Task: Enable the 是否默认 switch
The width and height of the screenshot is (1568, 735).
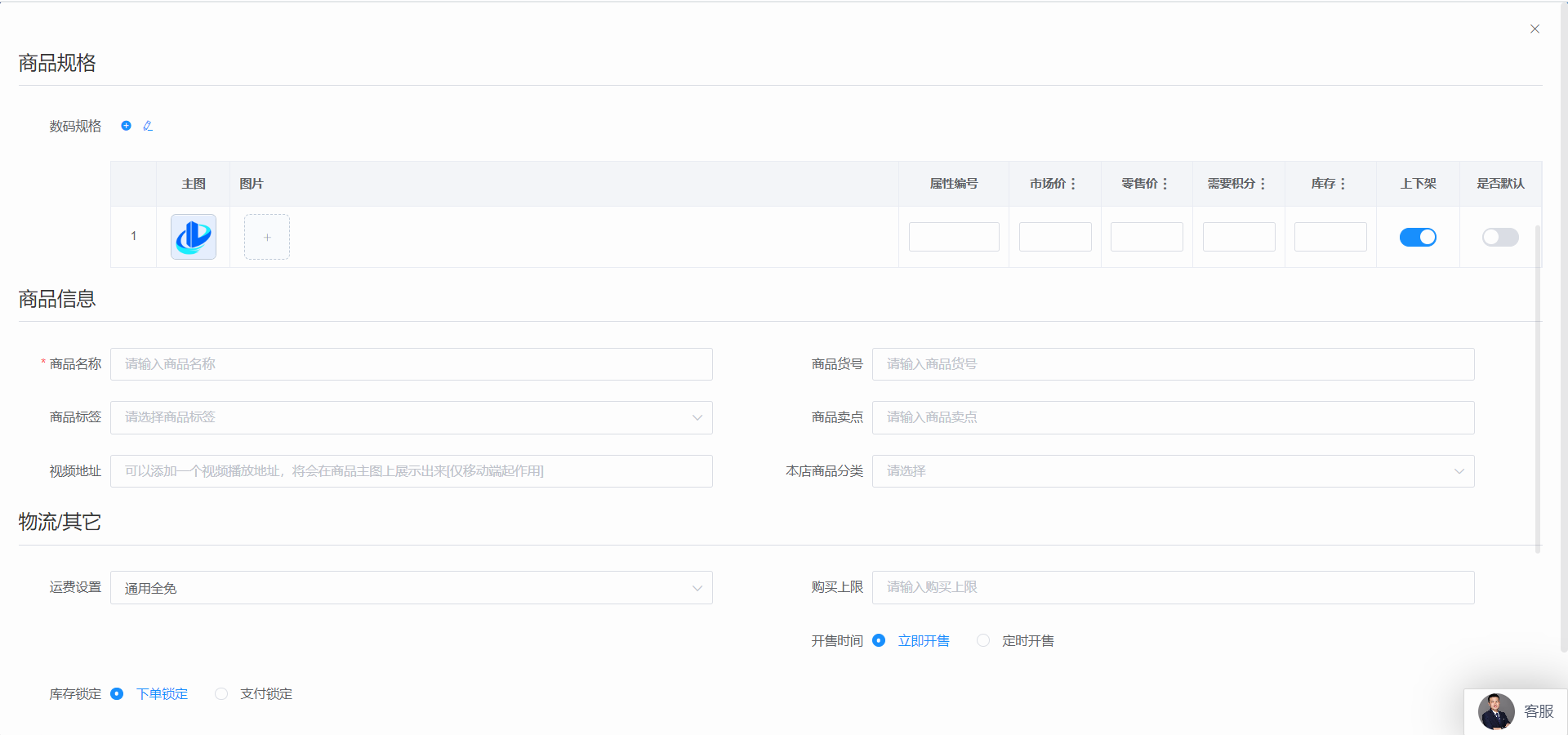Action: click(x=1500, y=237)
